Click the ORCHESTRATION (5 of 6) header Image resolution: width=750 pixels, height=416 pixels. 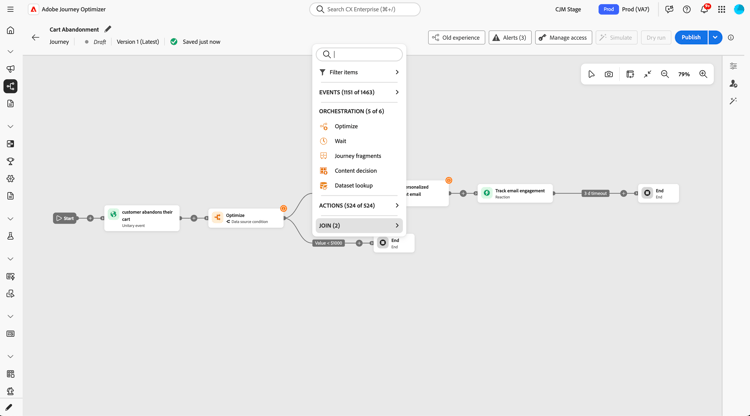pyautogui.click(x=352, y=111)
